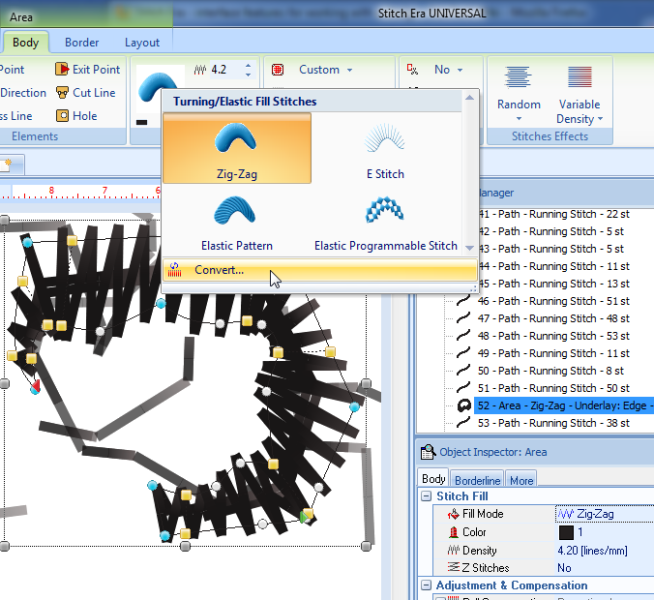Click Convert... in the stitch menu

(219, 271)
